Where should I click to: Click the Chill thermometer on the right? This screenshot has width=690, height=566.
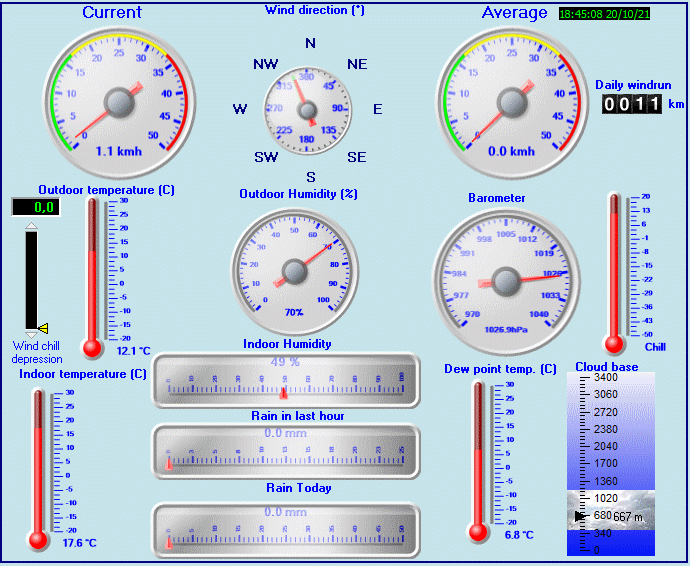(614, 272)
